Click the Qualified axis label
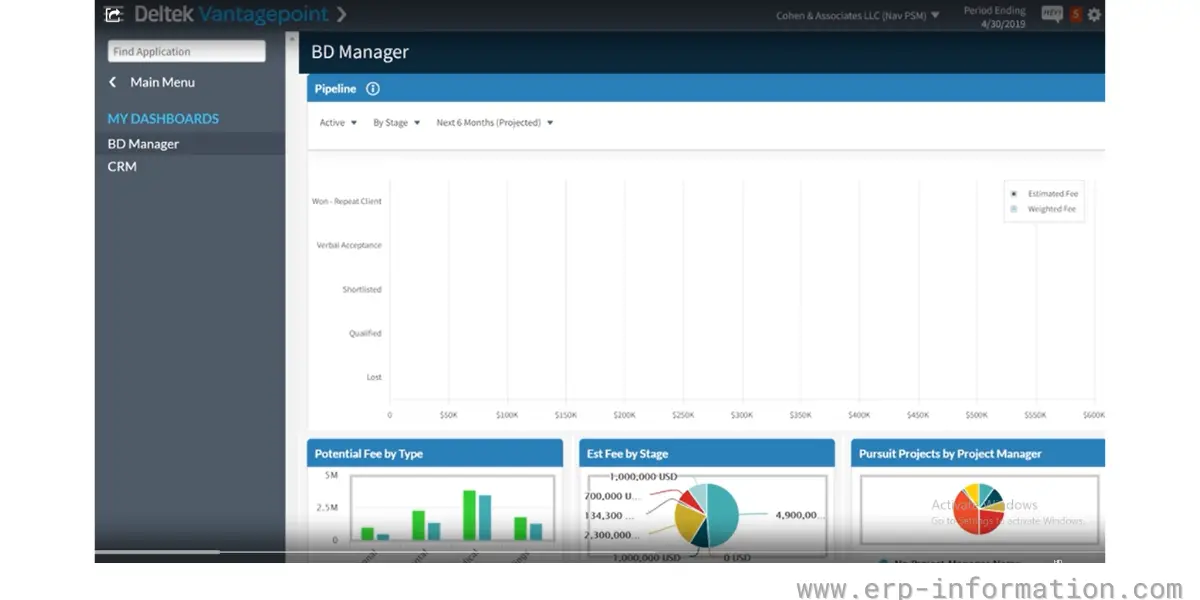Viewport: 1200px width, 600px height. pos(365,333)
